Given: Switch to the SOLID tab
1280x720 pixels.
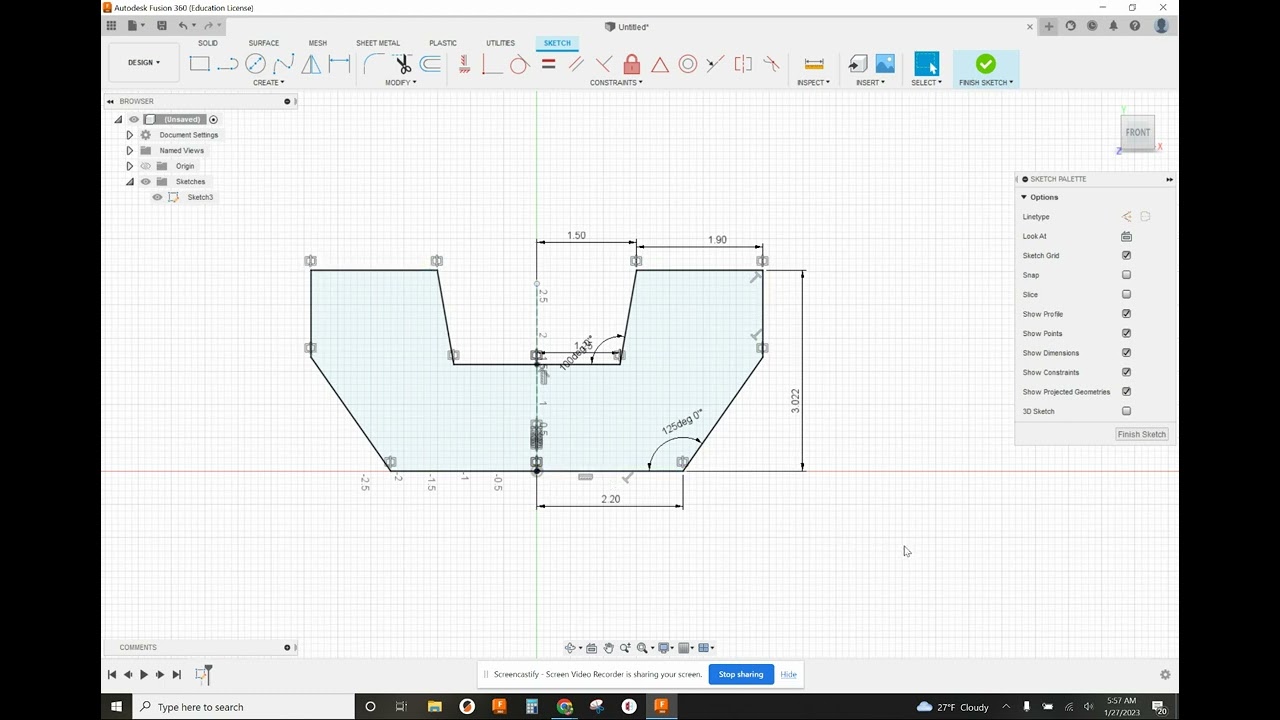Looking at the screenshot, I should (x=207, y=43).
